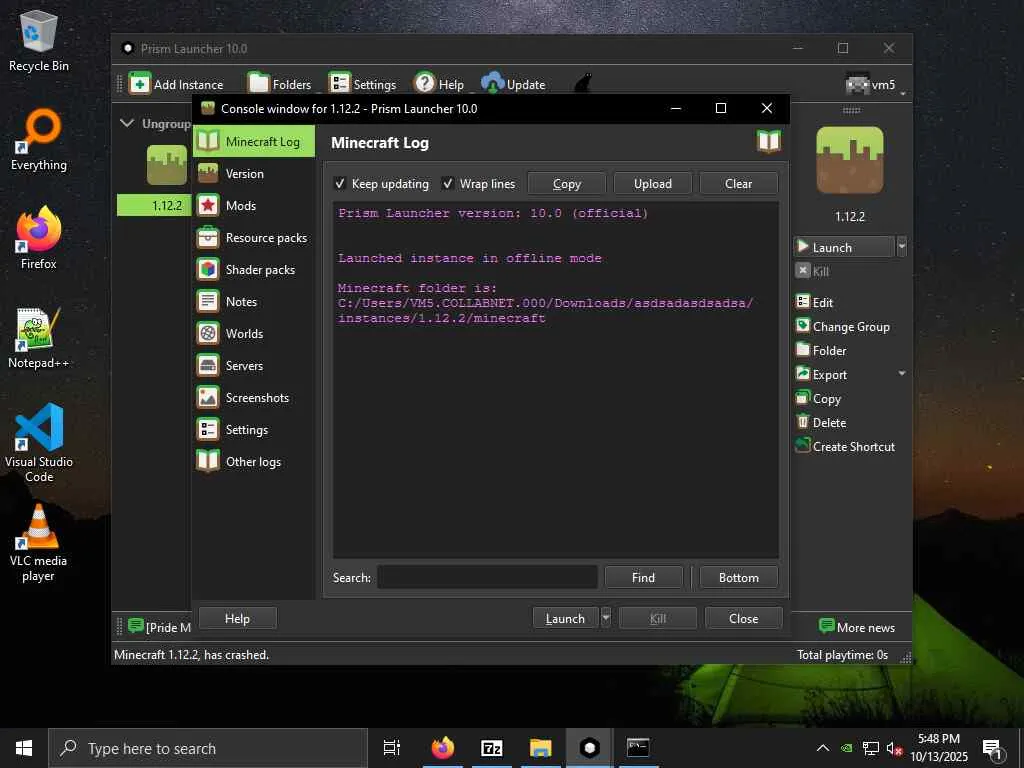Open the Minecraft Log page in sidebar

(253, 142)
